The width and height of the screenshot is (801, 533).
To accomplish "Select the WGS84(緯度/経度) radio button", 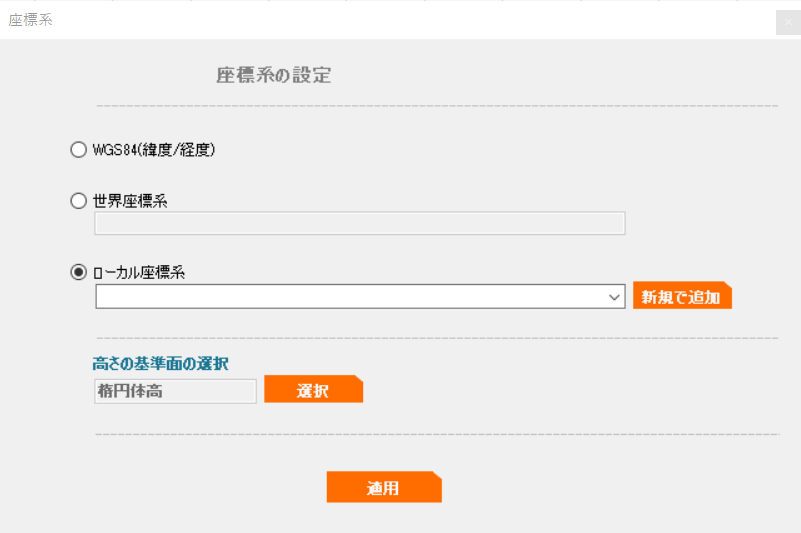I will [x=78, y=150].
